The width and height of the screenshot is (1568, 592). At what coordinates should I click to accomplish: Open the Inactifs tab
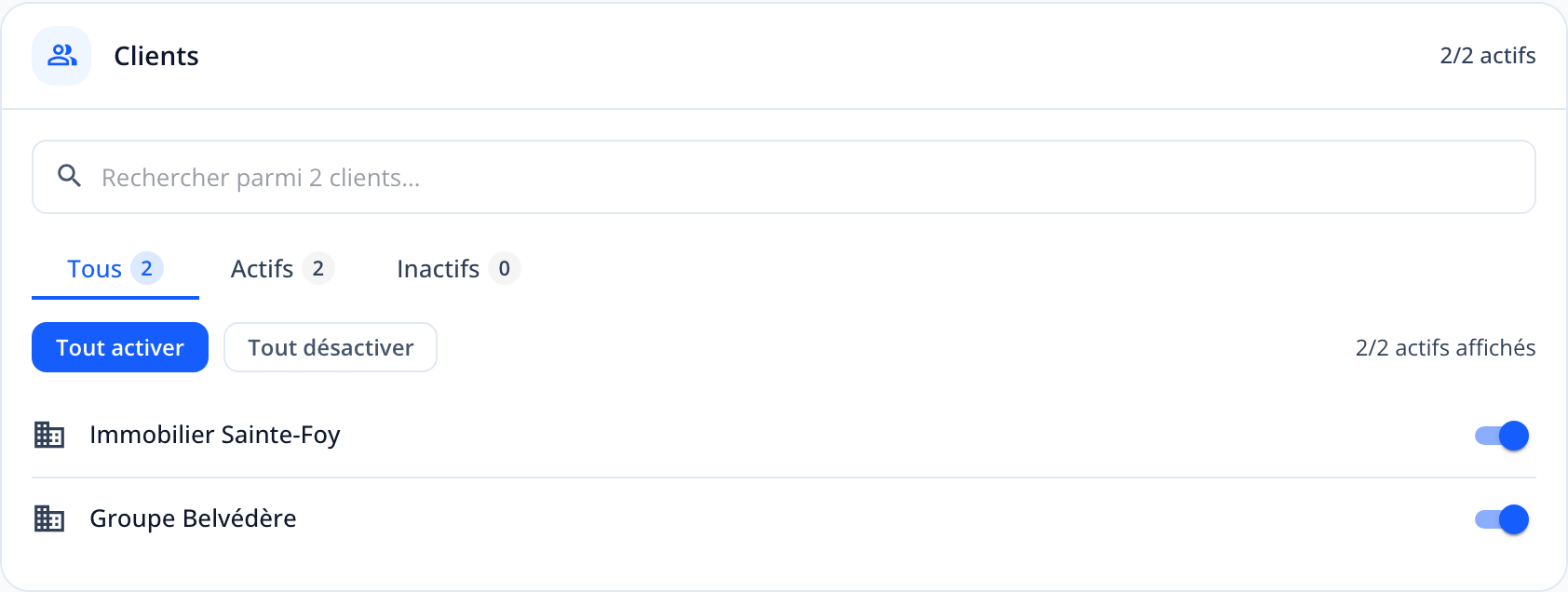[x=458, y=270]
